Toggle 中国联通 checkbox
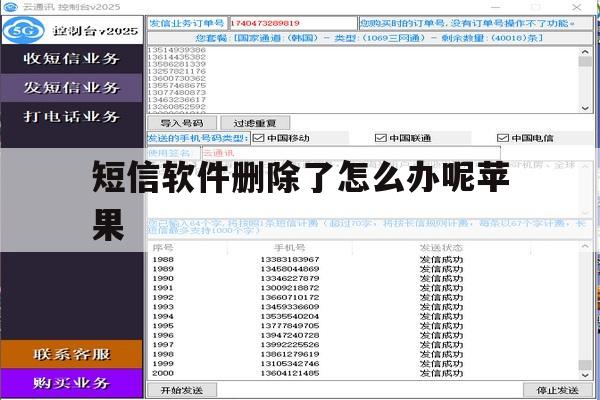 (380, 138)
